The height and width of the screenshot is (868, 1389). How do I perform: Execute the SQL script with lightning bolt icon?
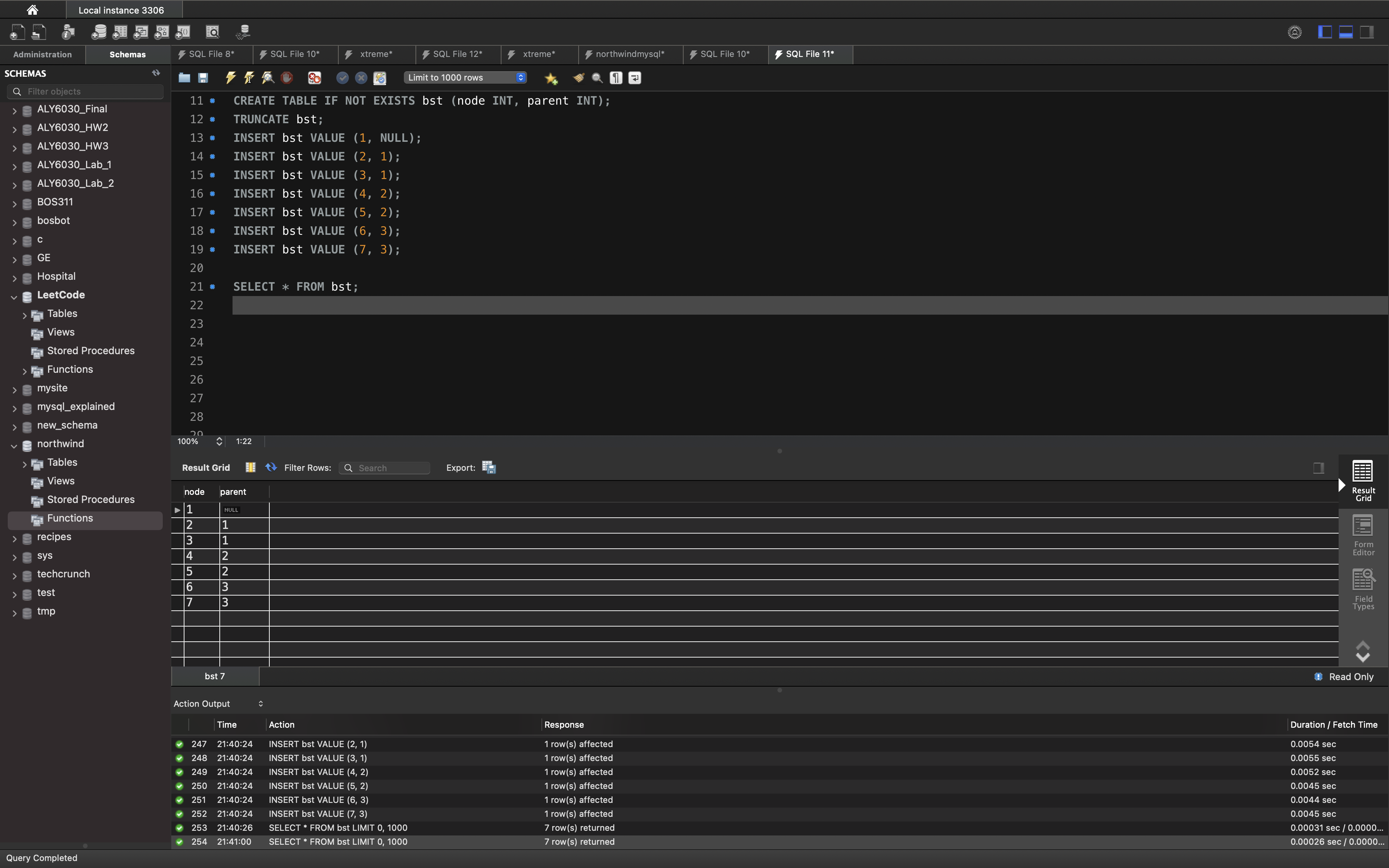(x=231, y=77)
